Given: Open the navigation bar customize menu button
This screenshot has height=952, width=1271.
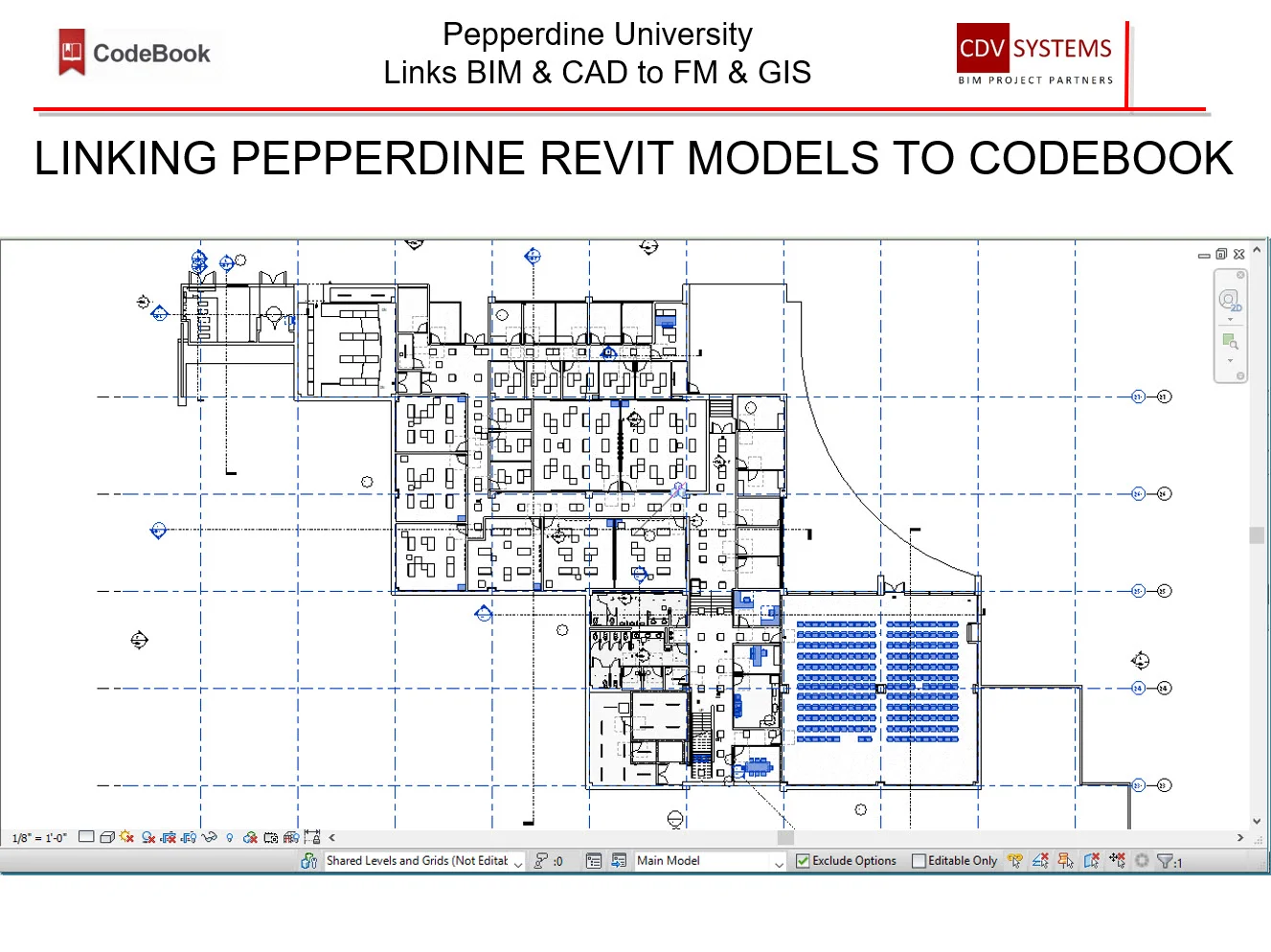Looking at the screenshot, I should pos(1240,375).
